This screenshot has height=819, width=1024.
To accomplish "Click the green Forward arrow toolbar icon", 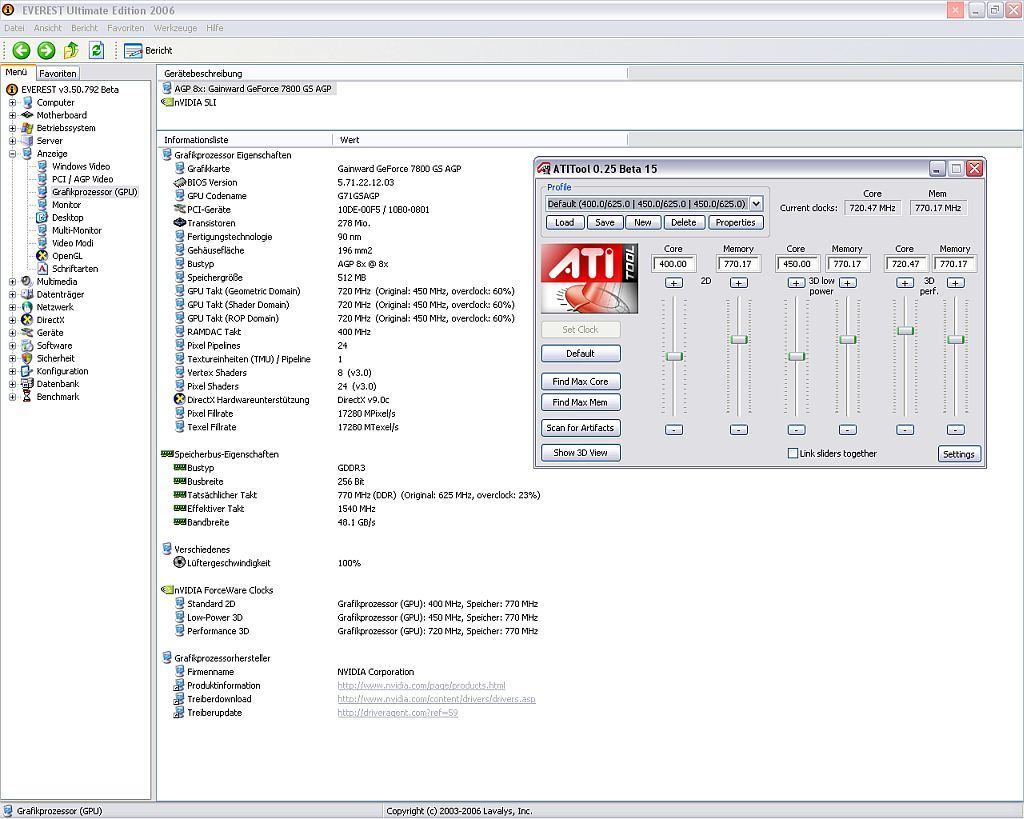I will tap(46, 50).
